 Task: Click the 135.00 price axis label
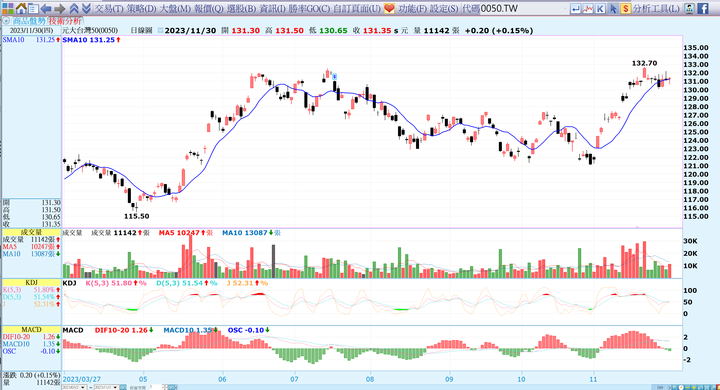[696, 47]
